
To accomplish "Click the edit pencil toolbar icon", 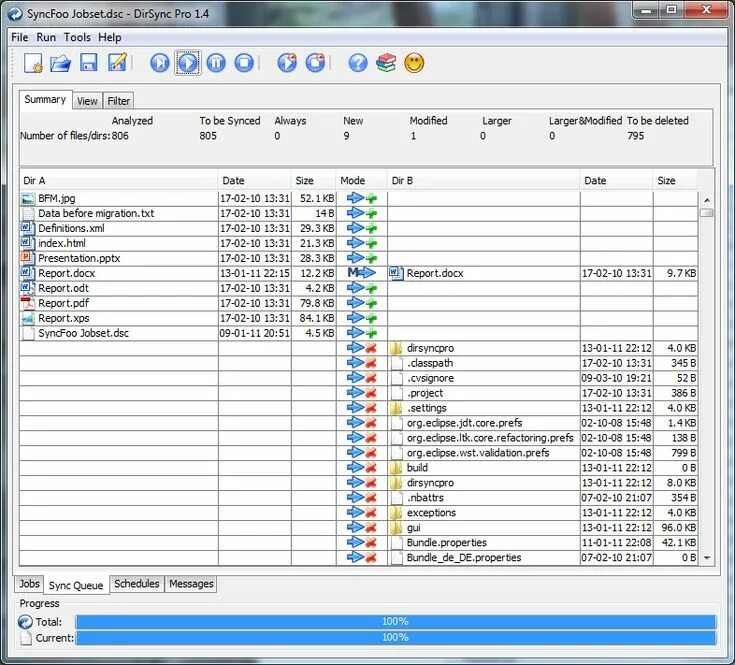I will 117,62.
